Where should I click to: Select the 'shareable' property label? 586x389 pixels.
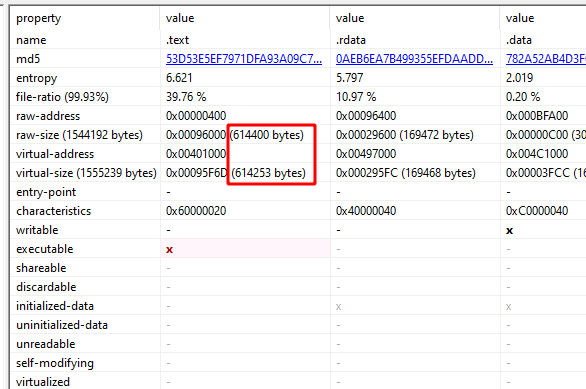tap(41, 268)
